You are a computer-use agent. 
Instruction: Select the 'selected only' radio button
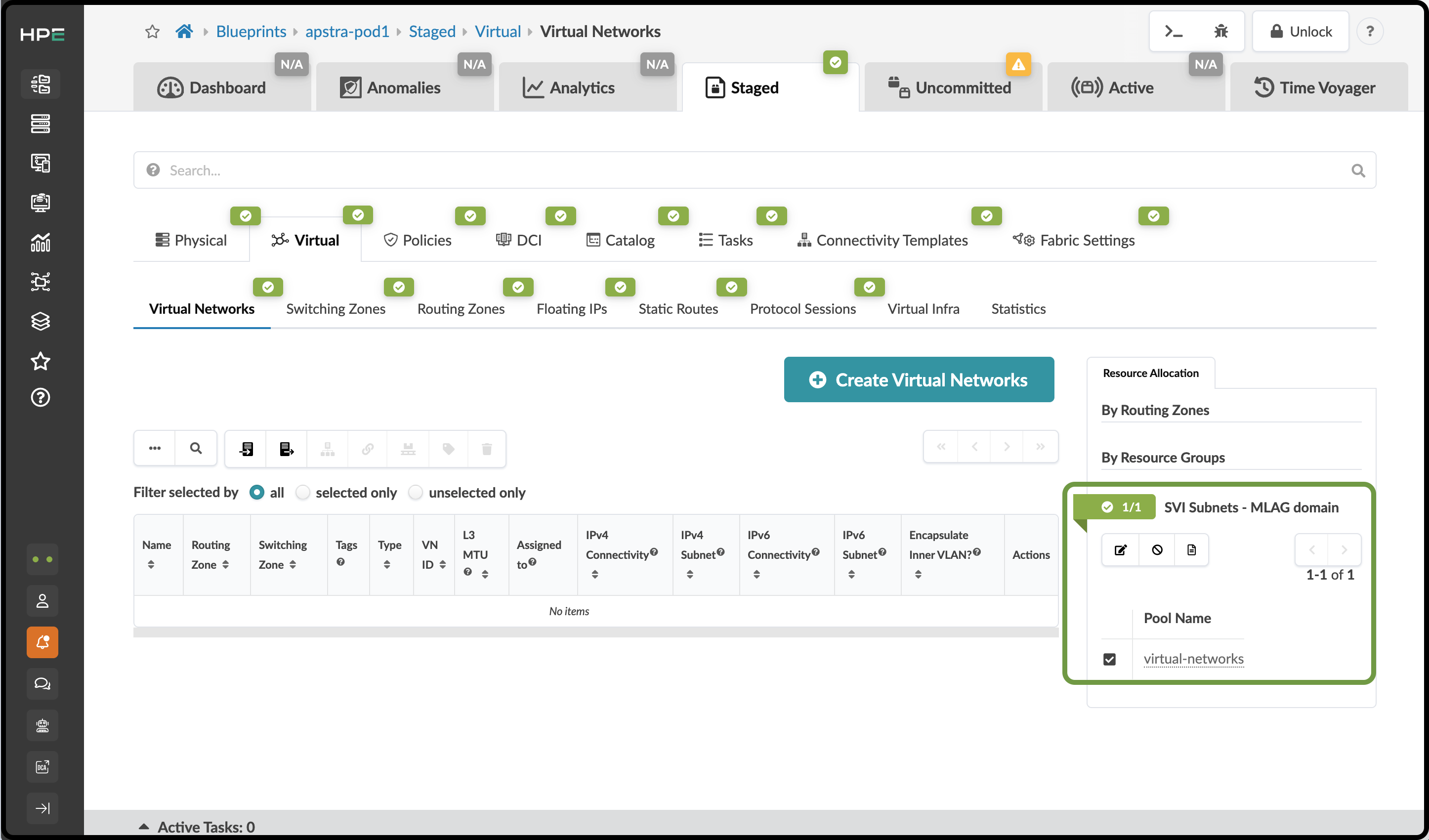pyautogui.click(x=303, y=492)
